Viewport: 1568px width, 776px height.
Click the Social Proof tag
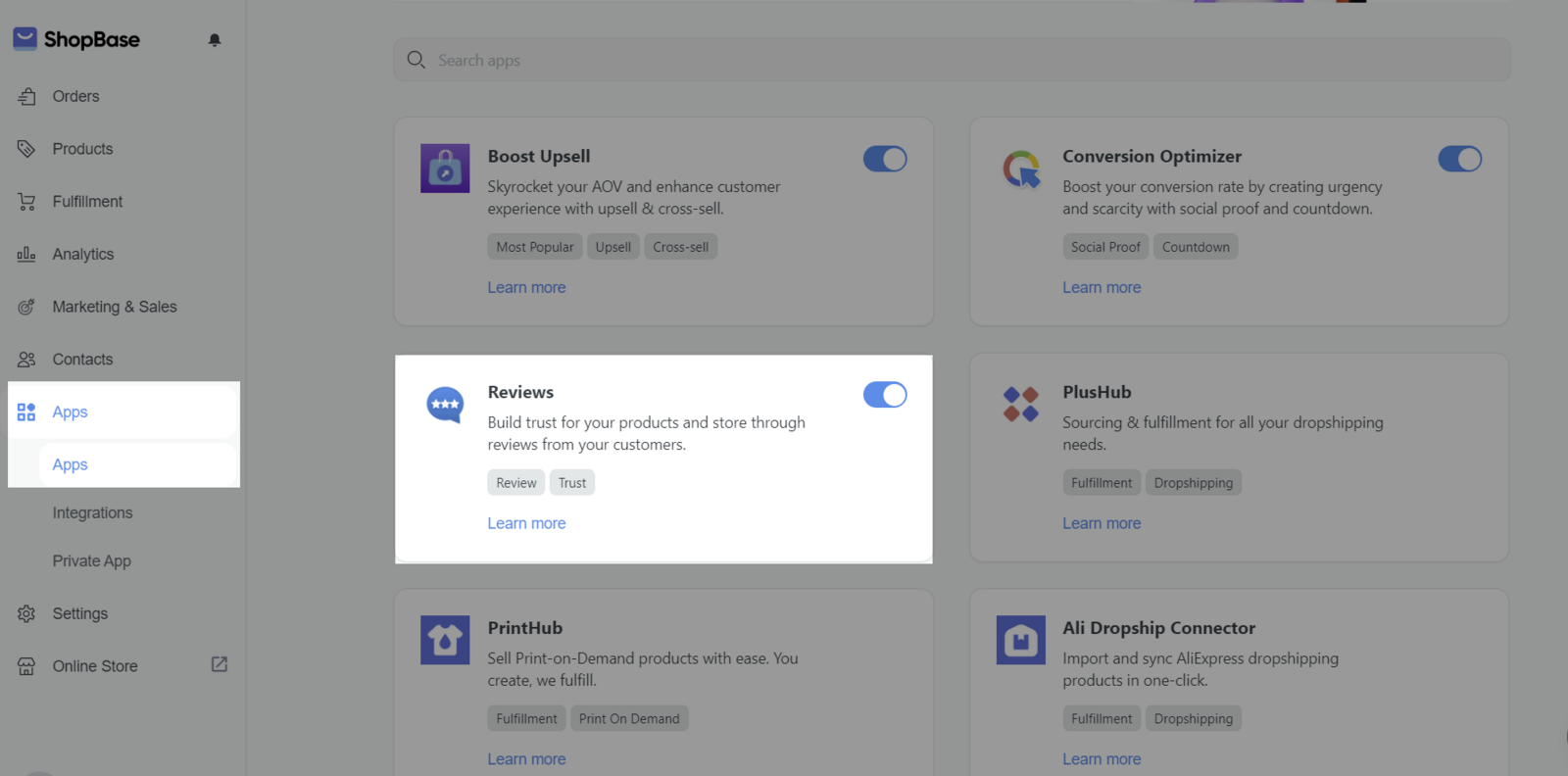[x=1105, y=247]
